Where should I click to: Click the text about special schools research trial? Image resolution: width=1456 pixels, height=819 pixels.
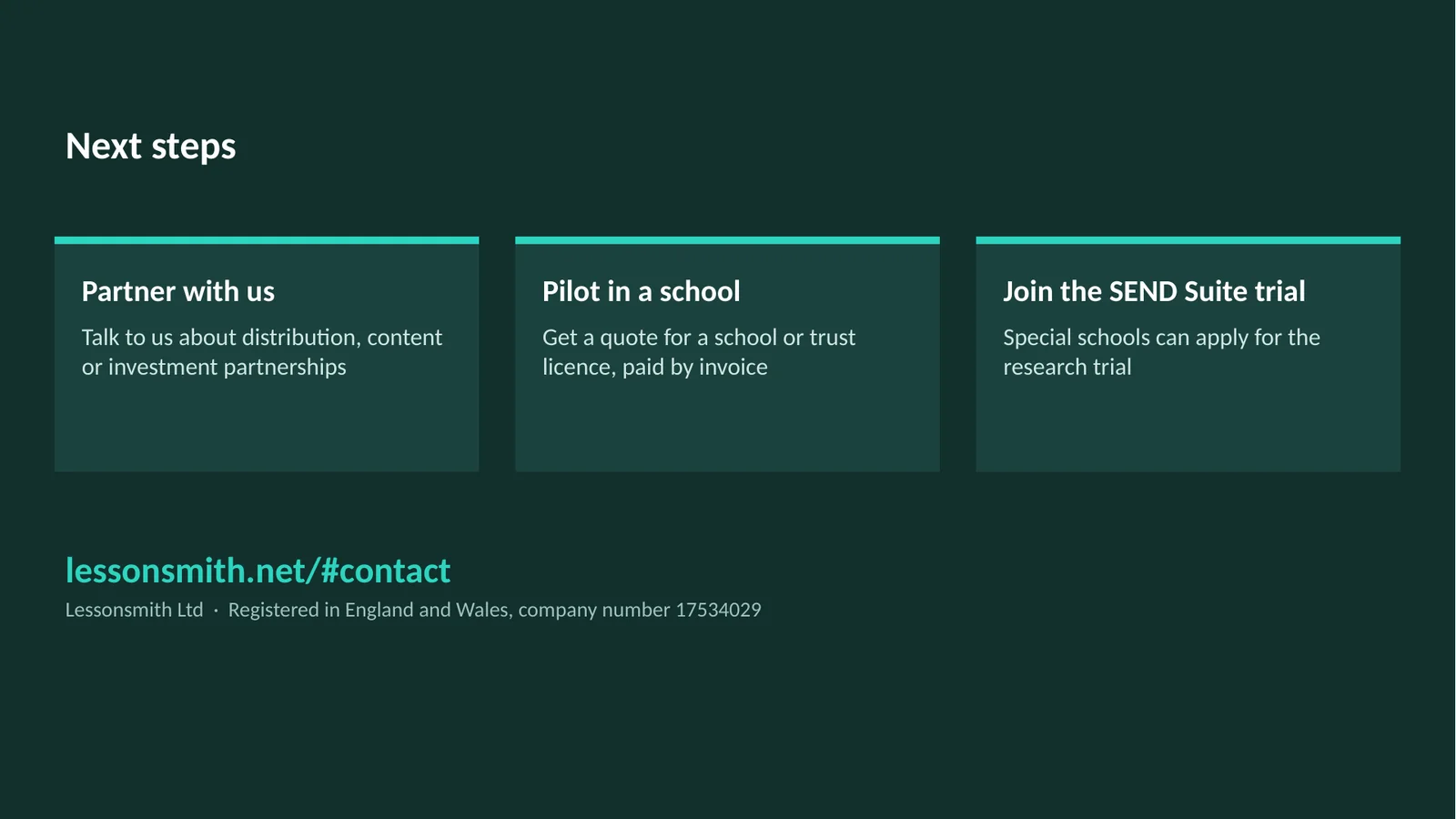click(x=1161, y=352)
